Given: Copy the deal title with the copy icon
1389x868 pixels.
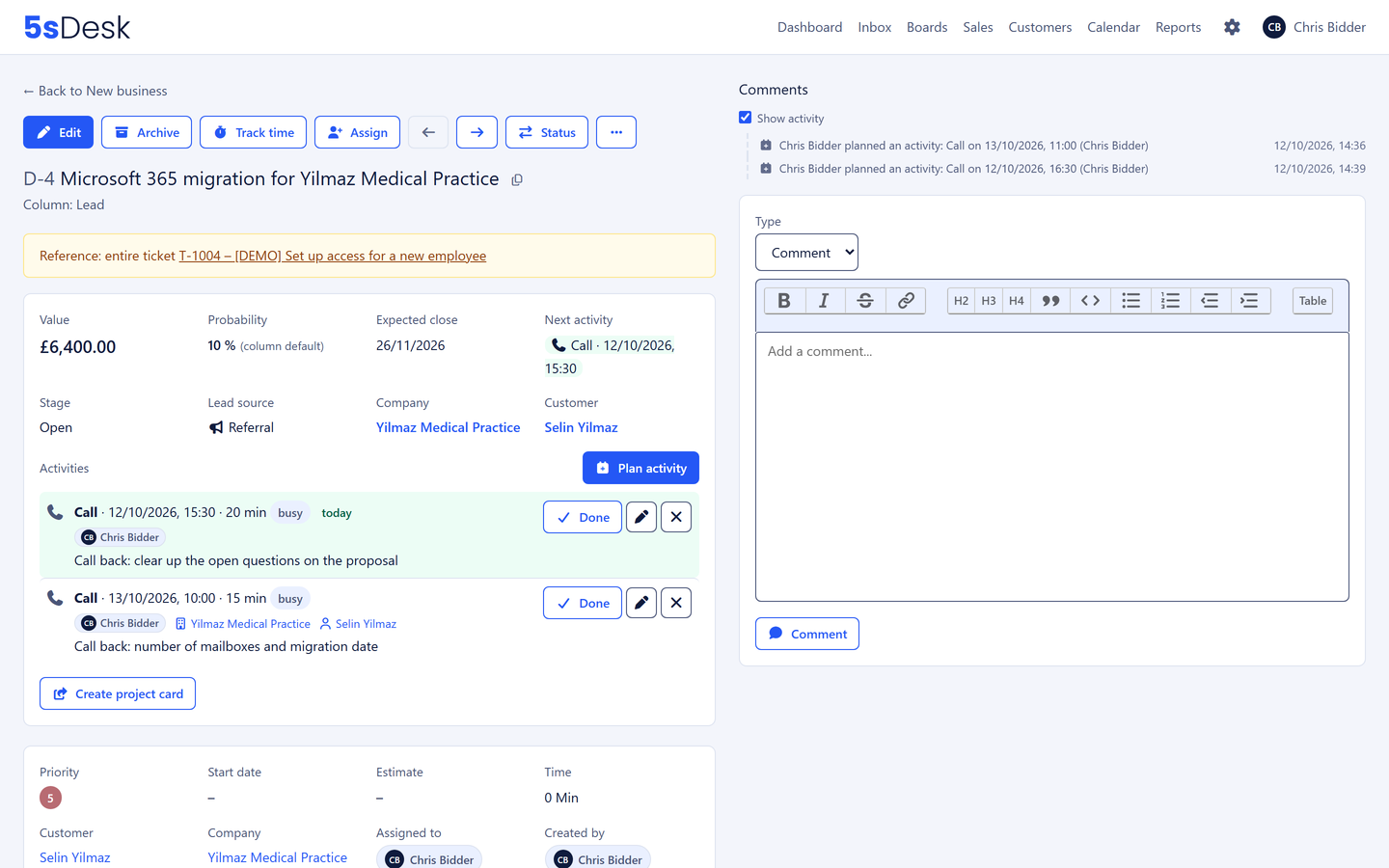Looking at the screenshot, I should pyautogui.click(x=517, y=180).
